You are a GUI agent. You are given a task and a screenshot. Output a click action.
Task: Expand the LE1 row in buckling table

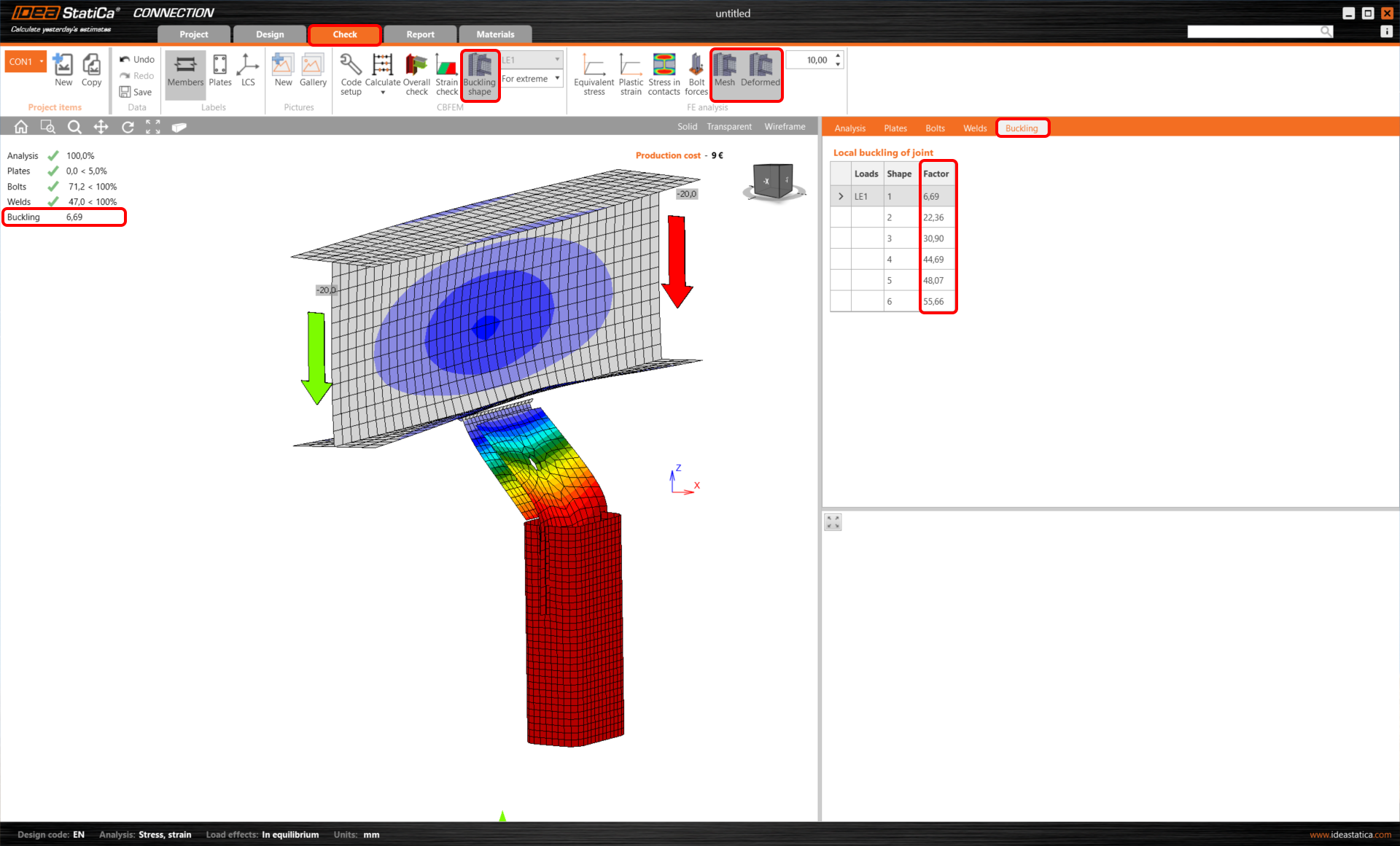tap(841, 197)
